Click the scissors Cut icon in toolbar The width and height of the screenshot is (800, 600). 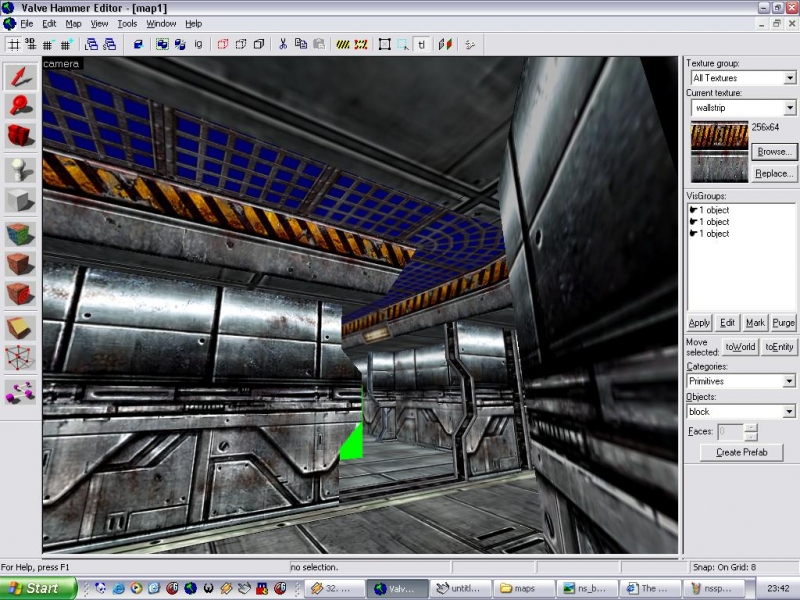[x=283, y=44]
